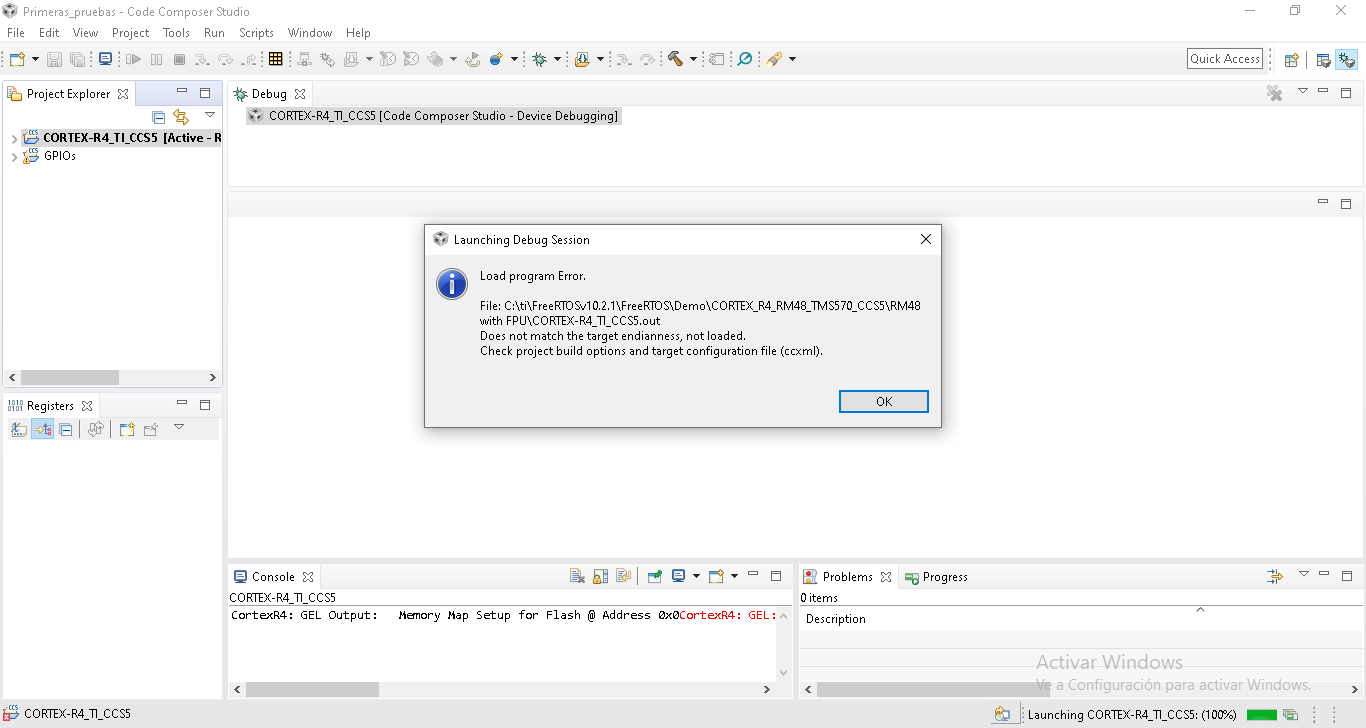Open the Project Explorer view menu arrow
The width and height of the screenshot is (1366, 728).
point(210,115)
